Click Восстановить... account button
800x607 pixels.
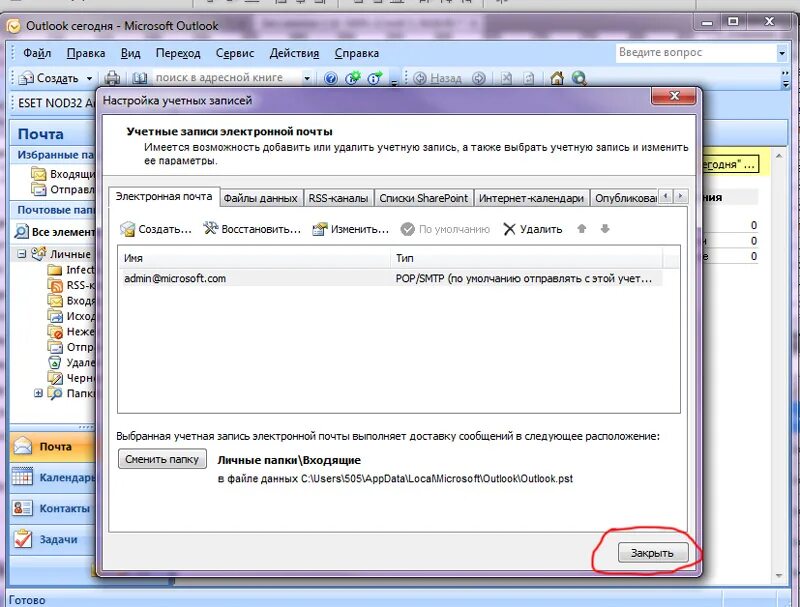click(x=252, y=230)
